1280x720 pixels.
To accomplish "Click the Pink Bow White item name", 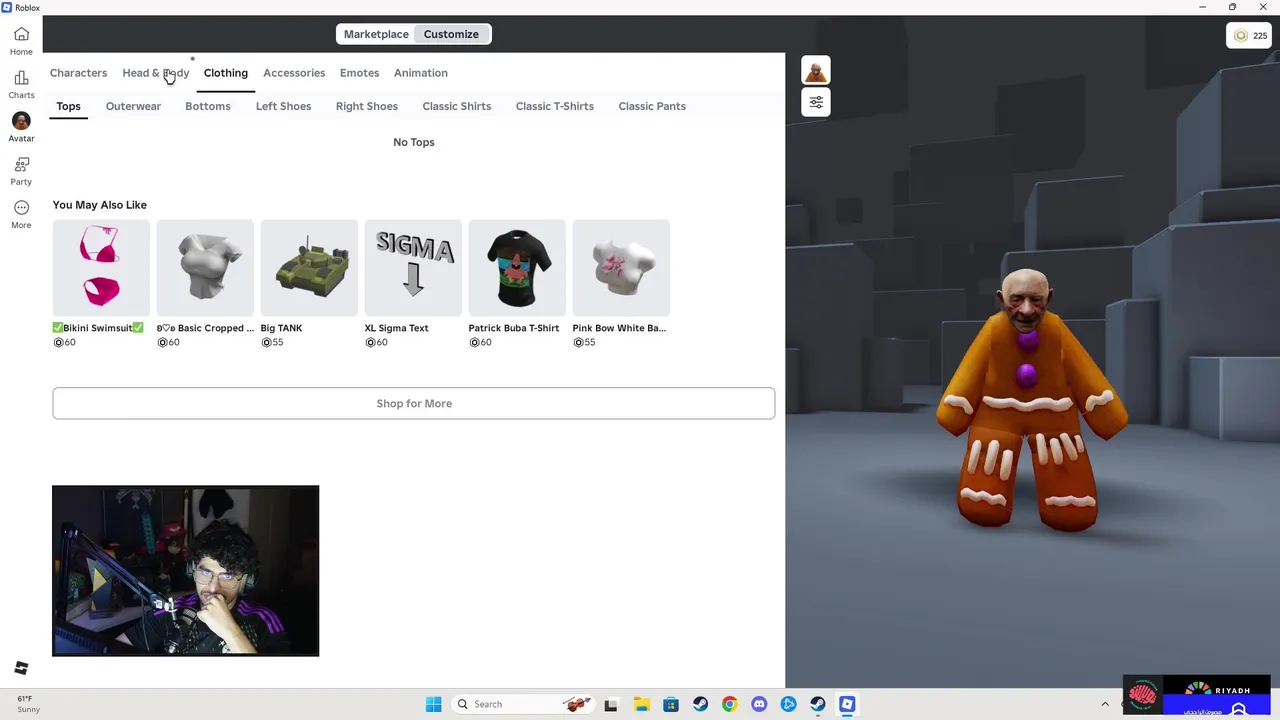I will 619,328.
